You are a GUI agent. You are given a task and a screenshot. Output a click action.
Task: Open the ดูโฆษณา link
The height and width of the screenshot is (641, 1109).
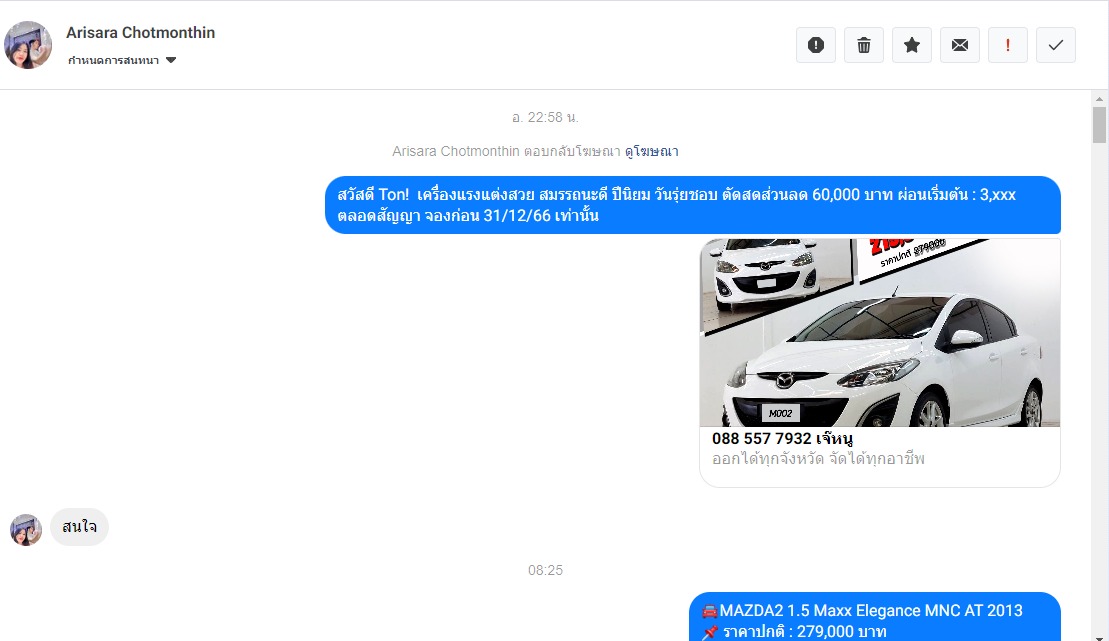(651, 151)
